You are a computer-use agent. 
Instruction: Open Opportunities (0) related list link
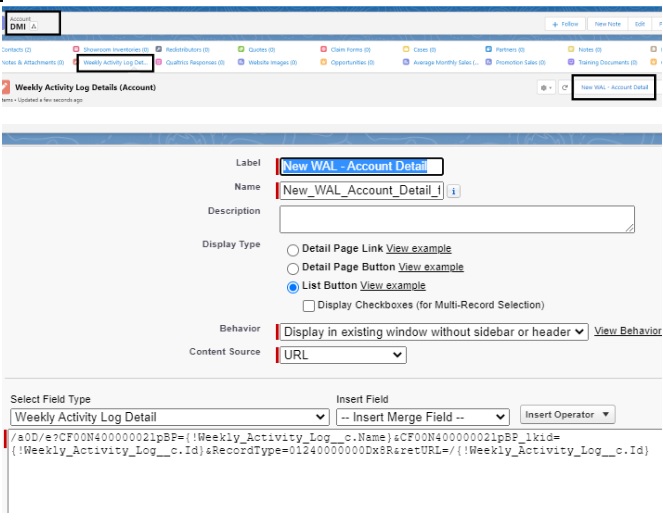click(352, 63)
